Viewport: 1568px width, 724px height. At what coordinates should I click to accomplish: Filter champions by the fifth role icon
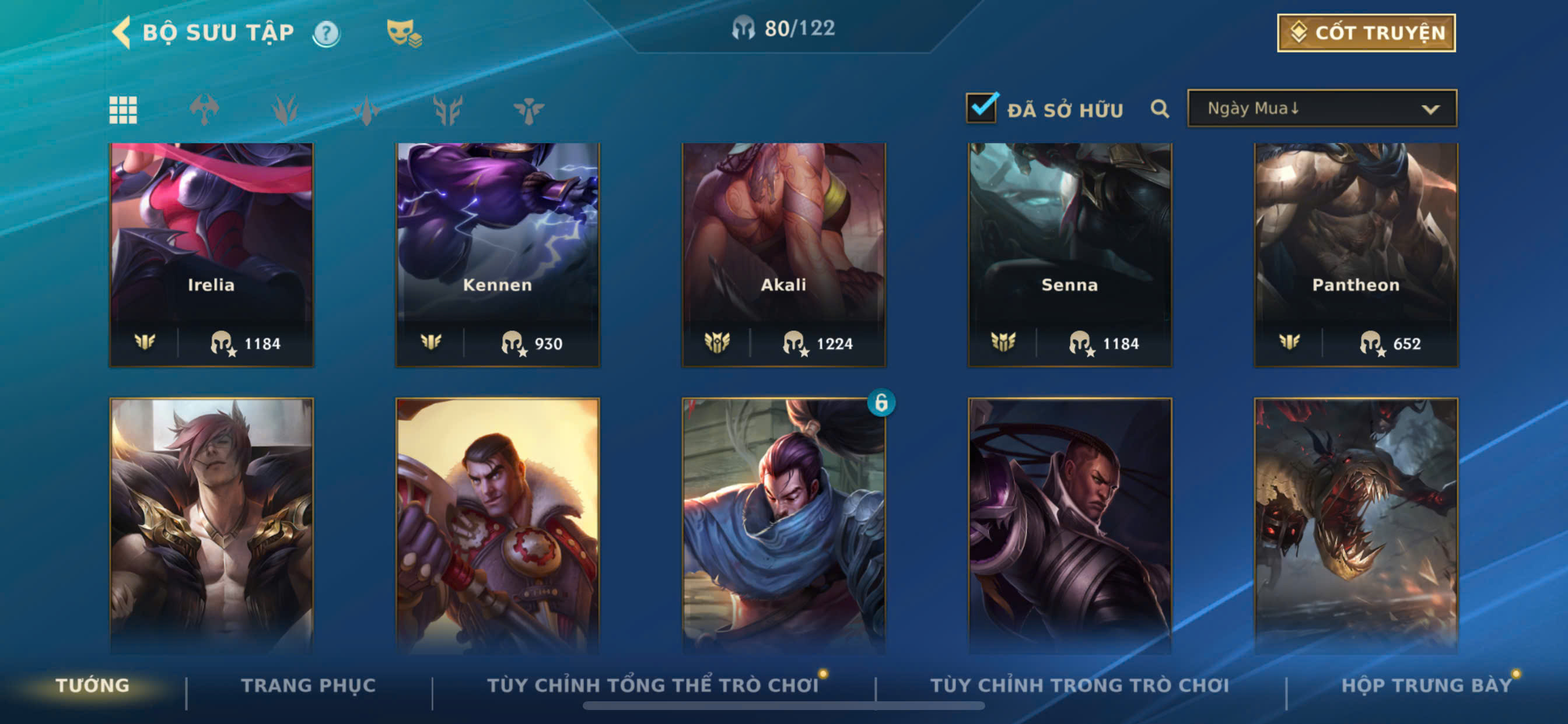(528, 110)
